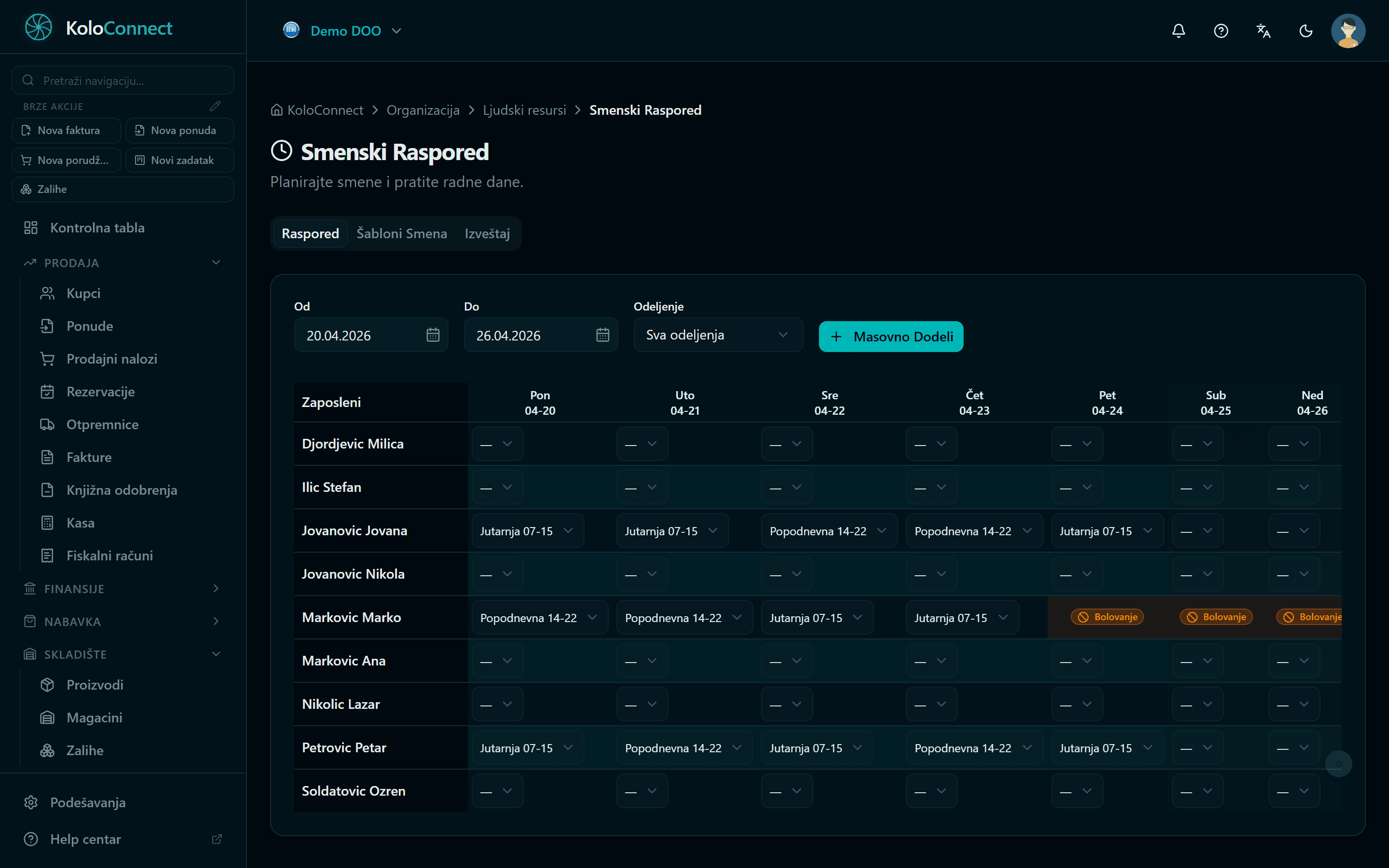Click the Demo DOO company logo
Image resolution: width=1389 pixels, height=868 pixels.
292,30
